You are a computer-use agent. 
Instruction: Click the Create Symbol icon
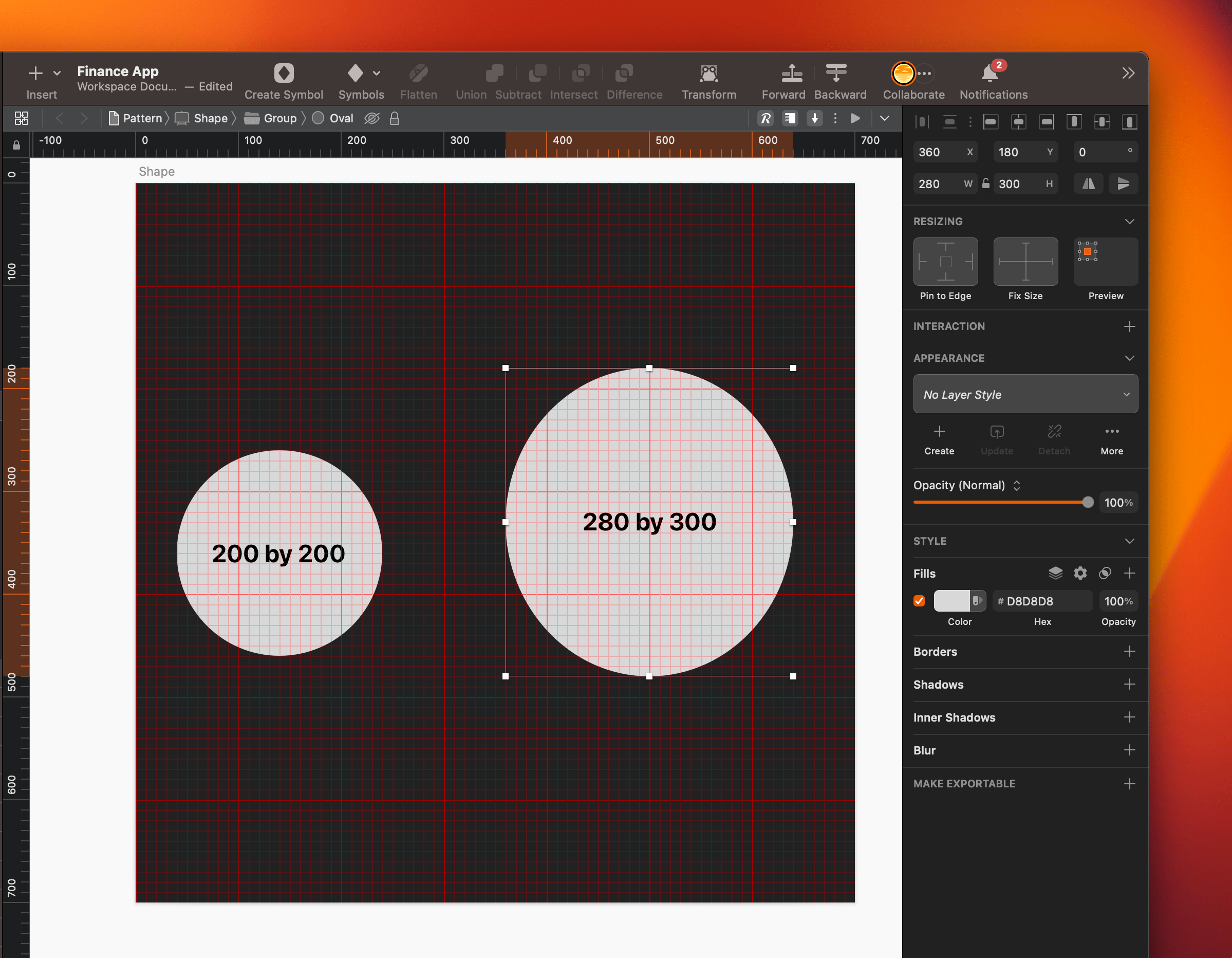(284, 73)
